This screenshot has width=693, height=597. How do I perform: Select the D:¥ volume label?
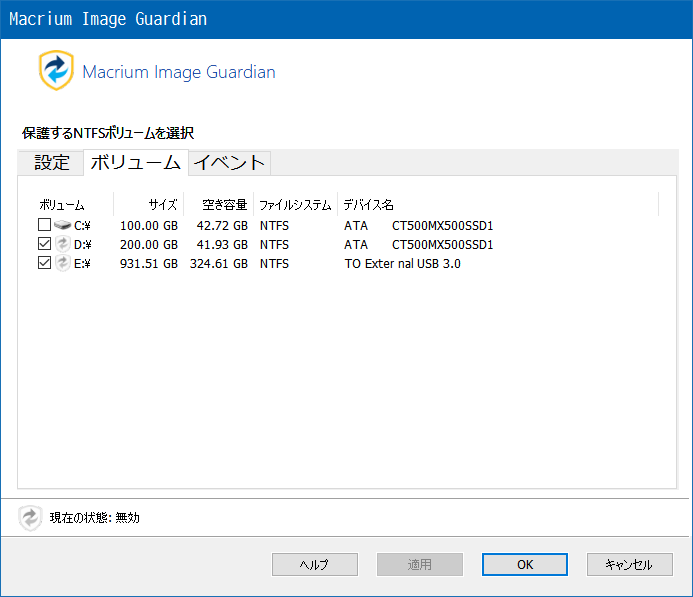82,244
